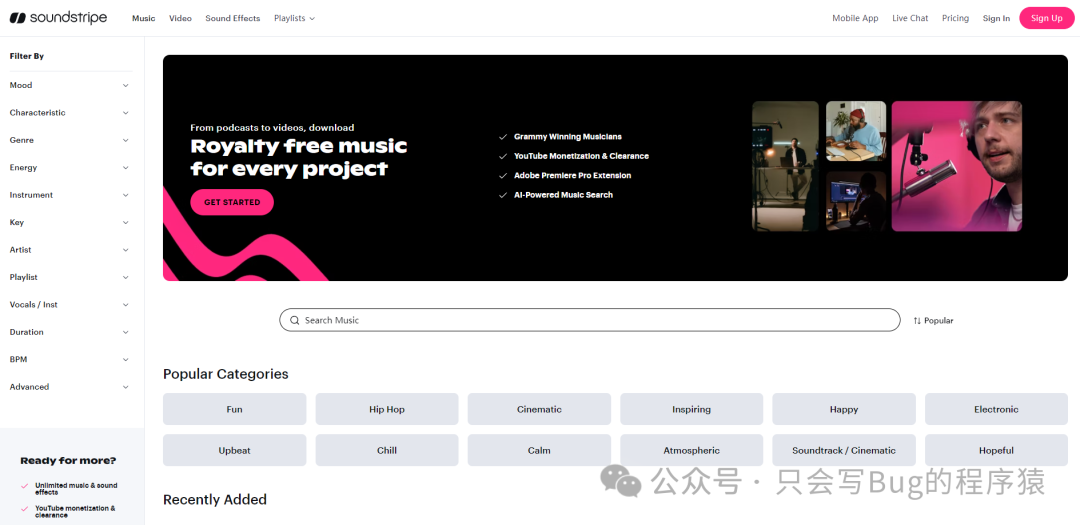Open the Pricing link
This screenshot has height=525, width=1080.
coord(955,18)
